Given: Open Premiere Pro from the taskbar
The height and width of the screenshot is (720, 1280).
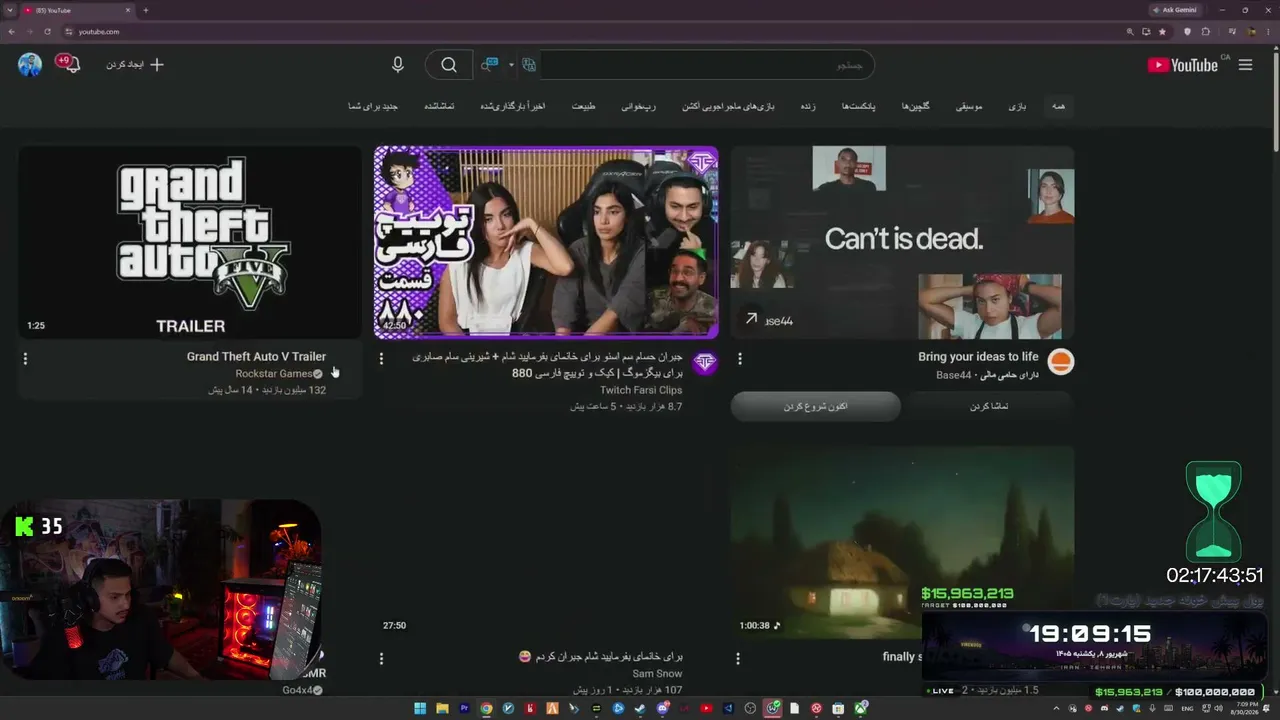Looking at the screenshot, I should pos(464,709).
